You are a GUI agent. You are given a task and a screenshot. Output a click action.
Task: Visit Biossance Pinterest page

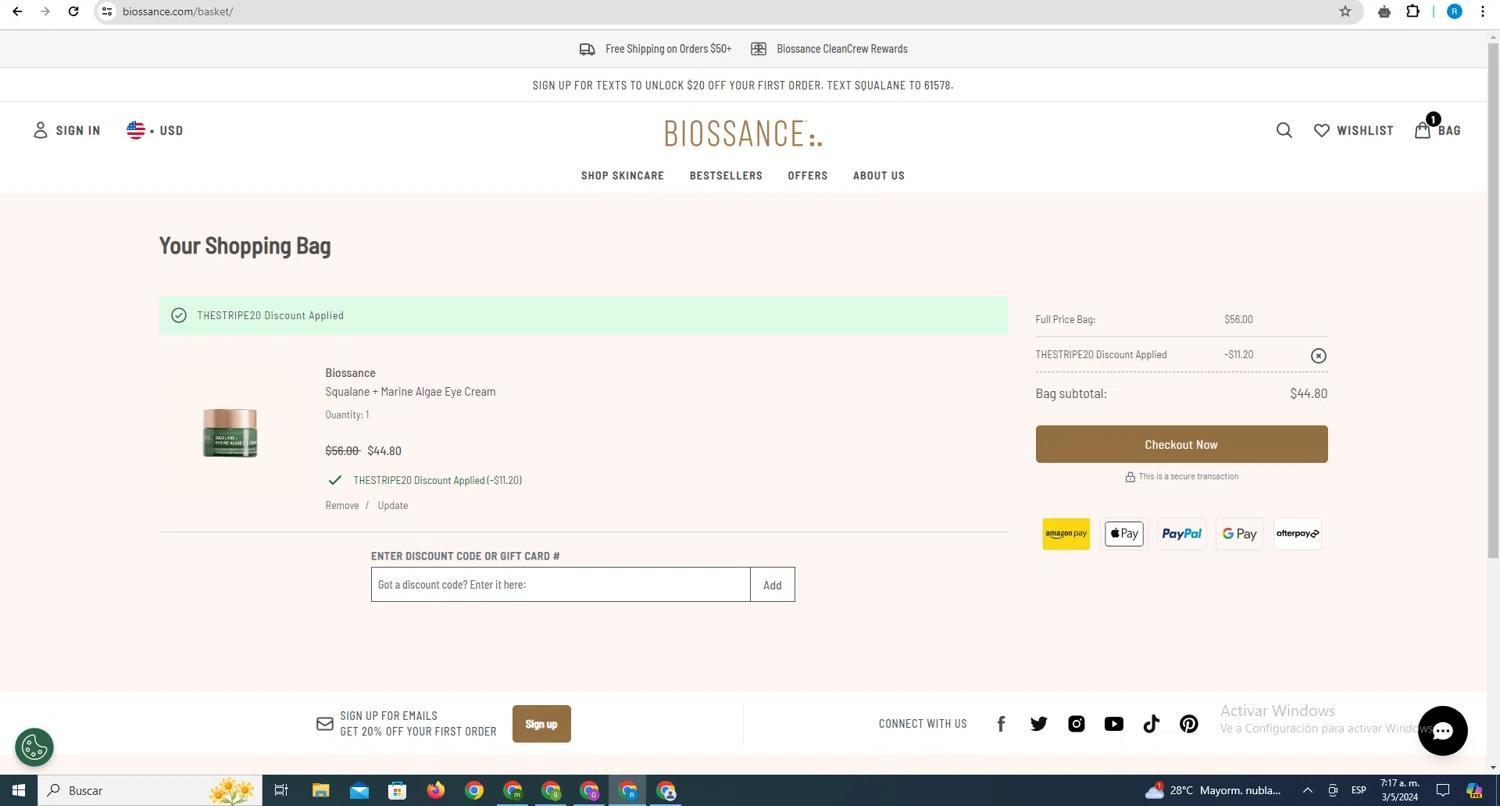click(1189, 724)
